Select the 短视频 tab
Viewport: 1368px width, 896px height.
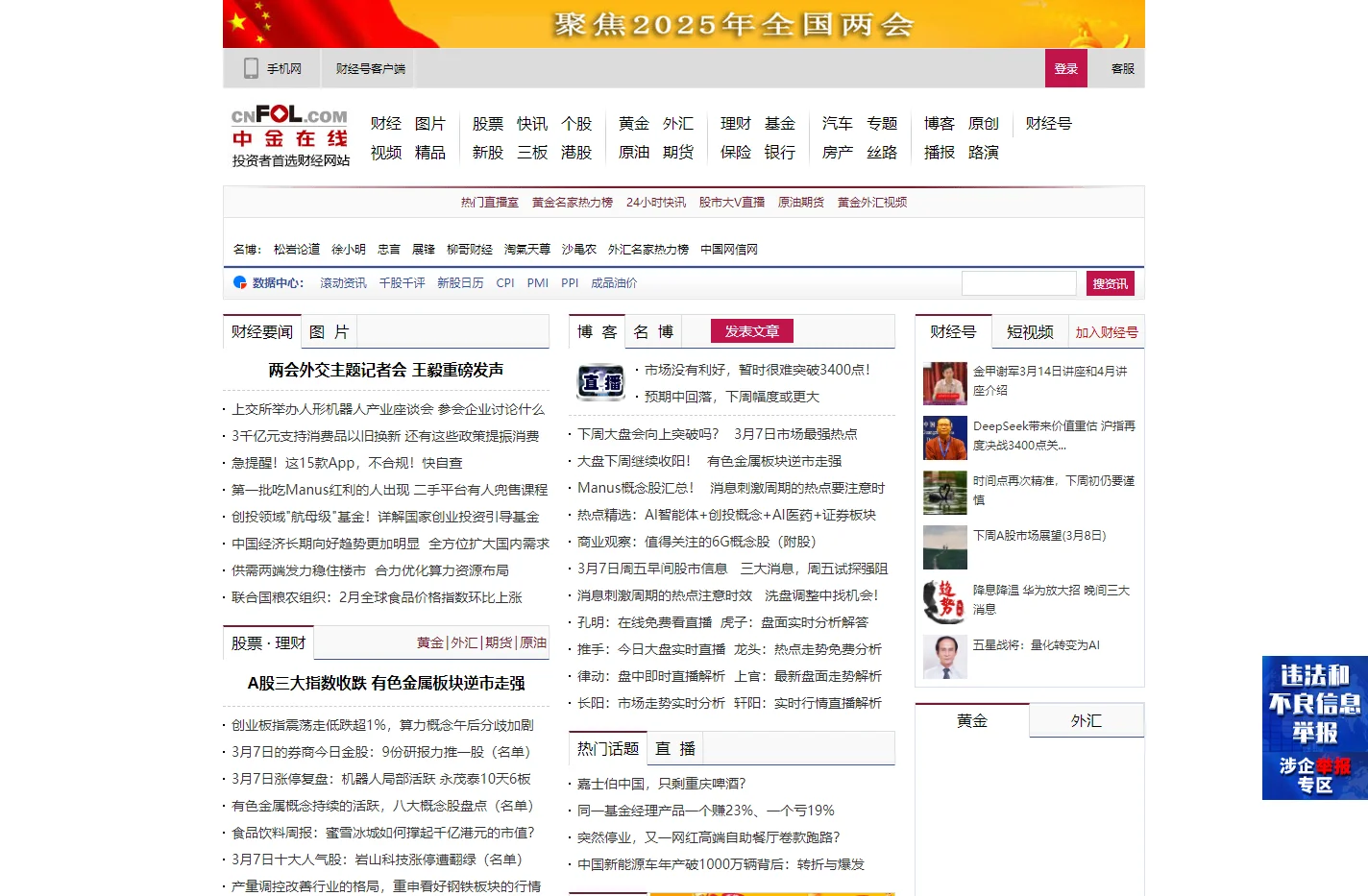pyautogui.click(x=1030, y=331)
